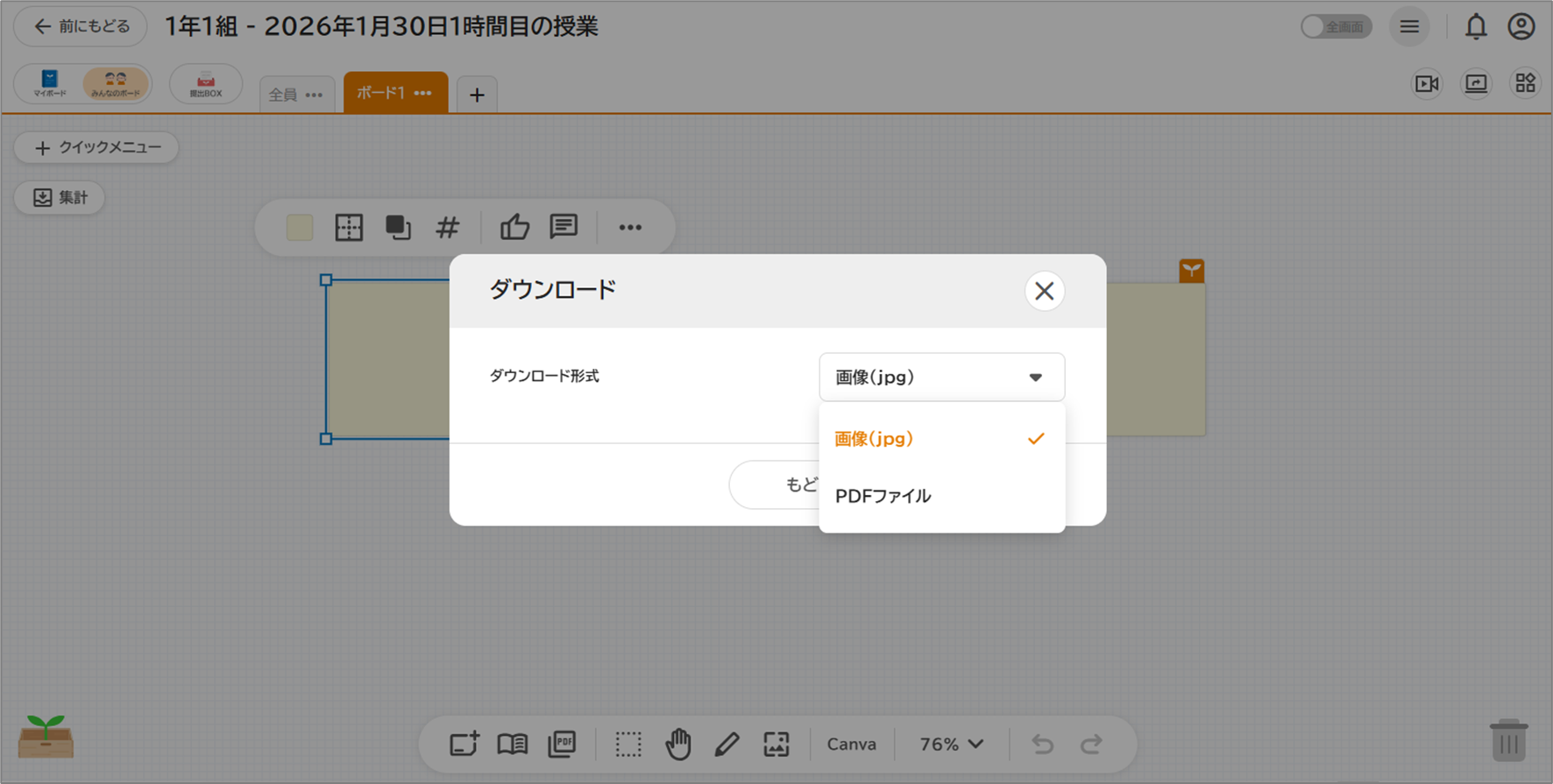
Task: Open the Canva button in toolbar
Action: pyautogui.click(x=851, y=745)
